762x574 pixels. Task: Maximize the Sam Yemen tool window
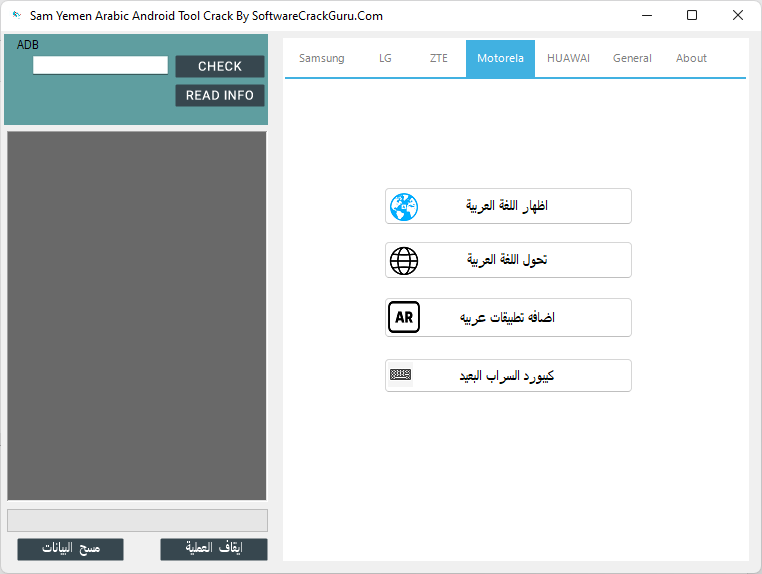pyautogui.click(x=692, y=16)
